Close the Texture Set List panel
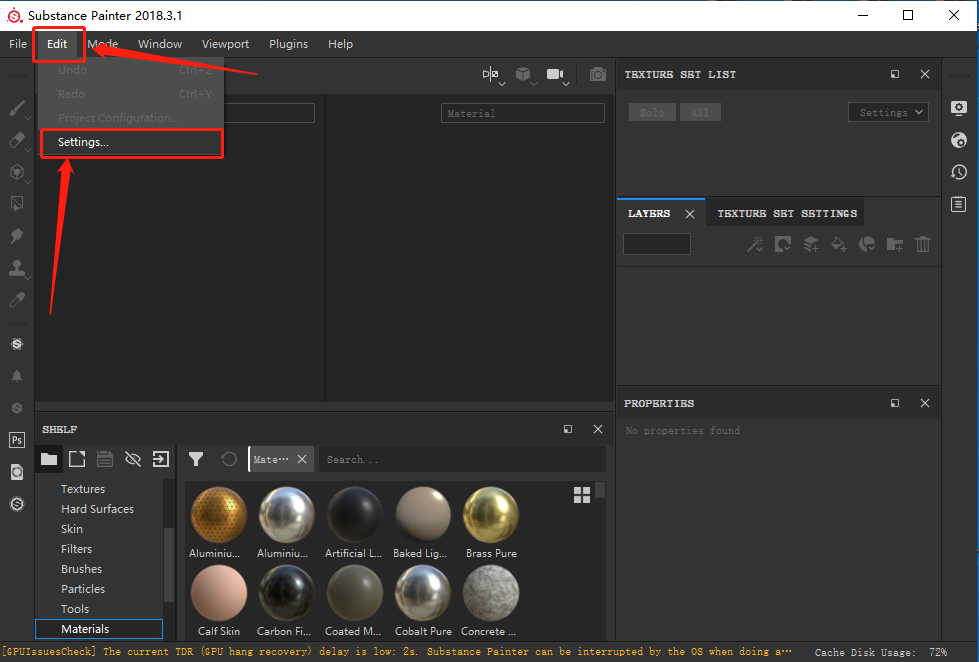 [925, 74]
